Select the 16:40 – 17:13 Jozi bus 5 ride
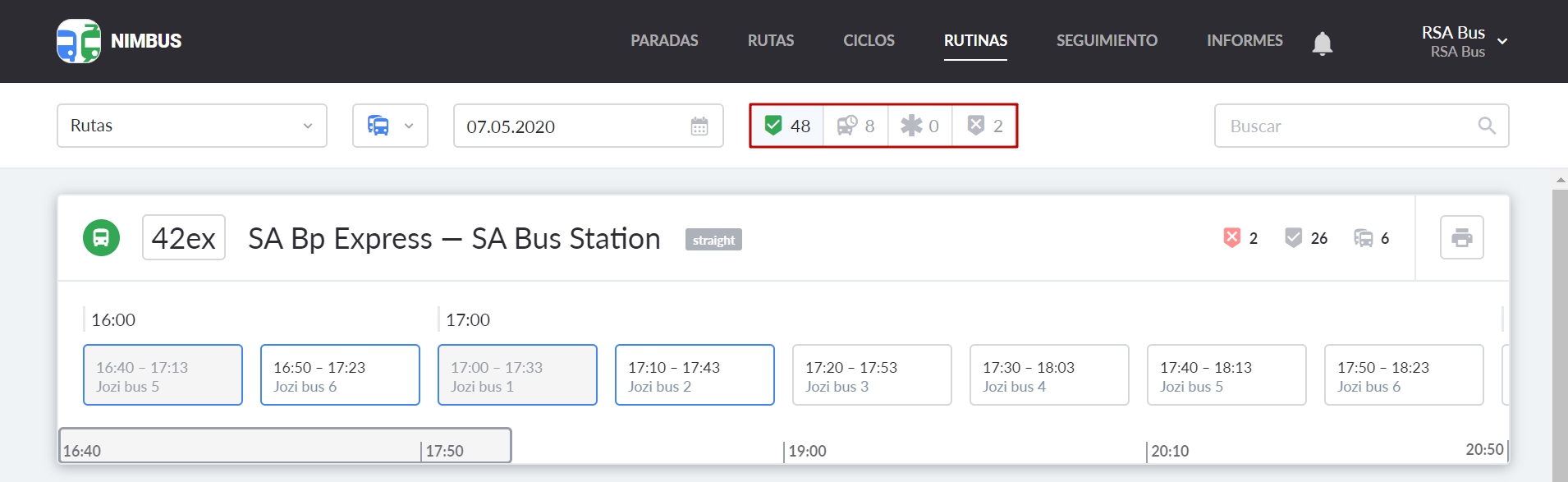Viewport: 1568px width, 482px height. pyautogui.click(x=163, y=375)
